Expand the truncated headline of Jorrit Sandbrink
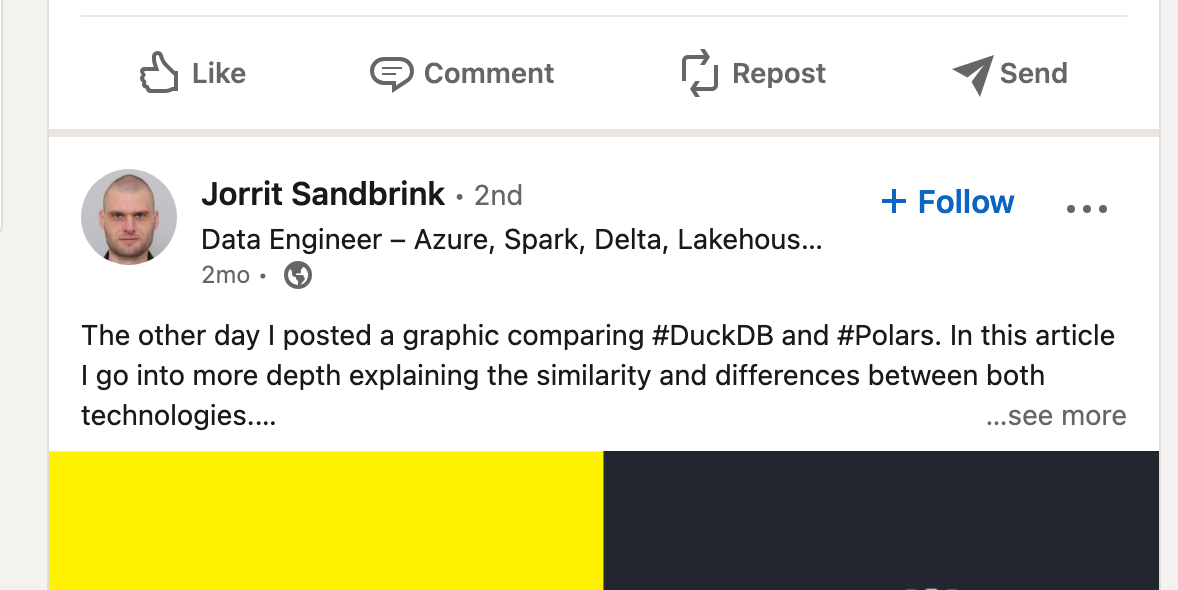The image size is (1178, 590). [x=510, y=240]
